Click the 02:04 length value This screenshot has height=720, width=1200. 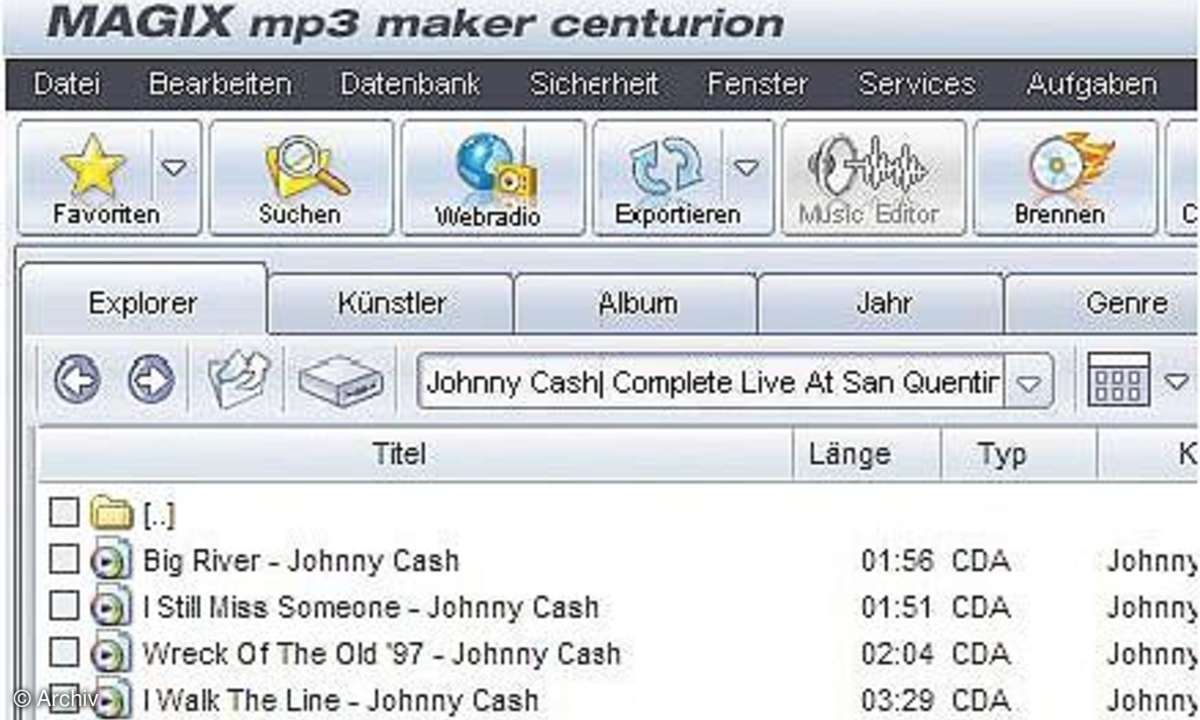[x=897, y=654]
